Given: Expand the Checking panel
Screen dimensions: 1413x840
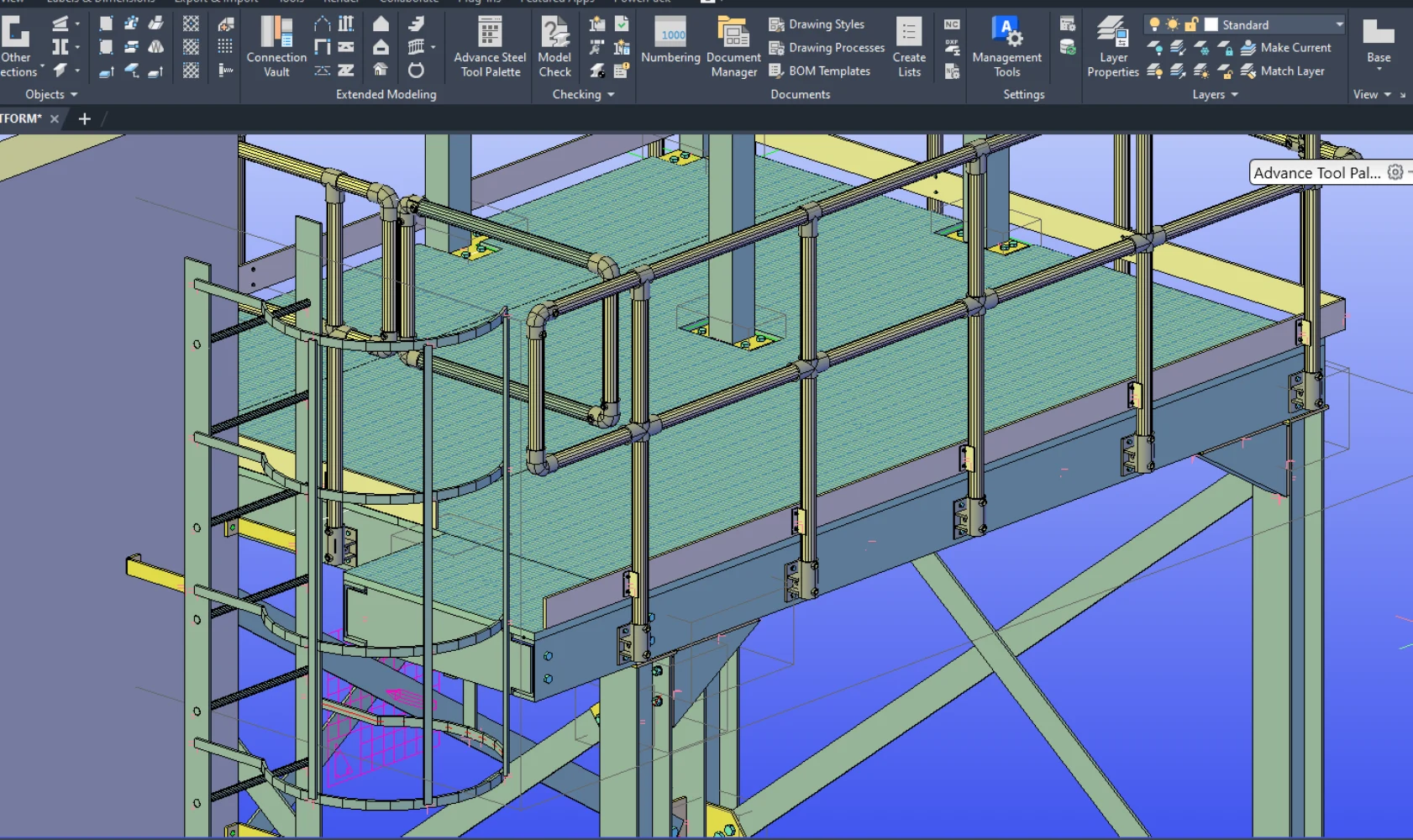Looking at the screenshot, I should [x=583, y=94].
